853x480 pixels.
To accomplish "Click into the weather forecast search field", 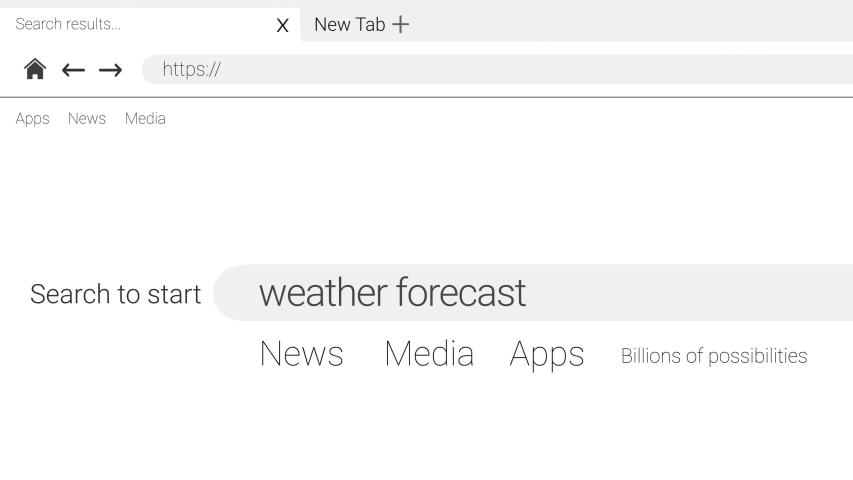I will click(x=533, y=293).
